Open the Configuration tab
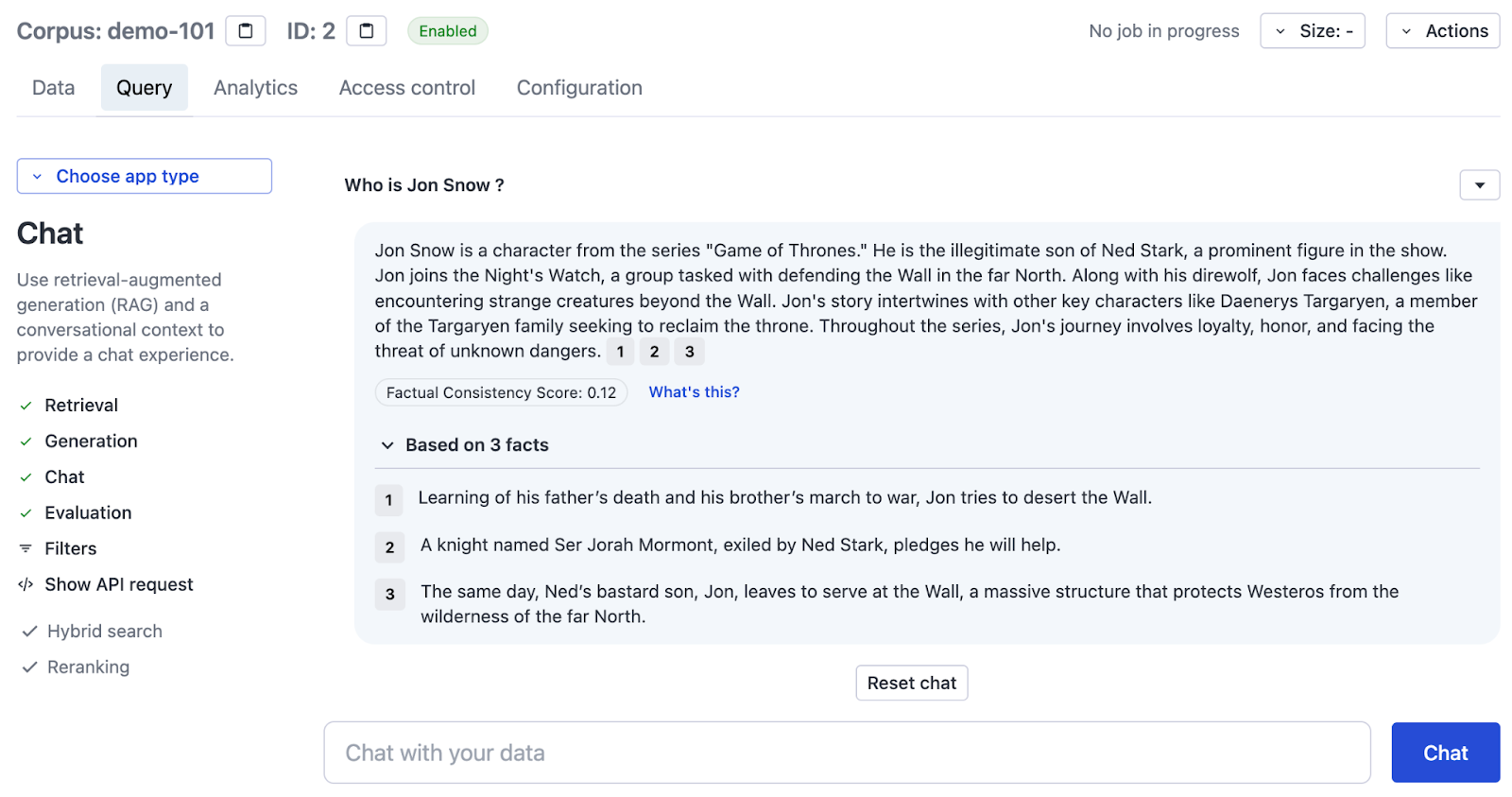Viewport: 1512px width, 797px height. 579,88
